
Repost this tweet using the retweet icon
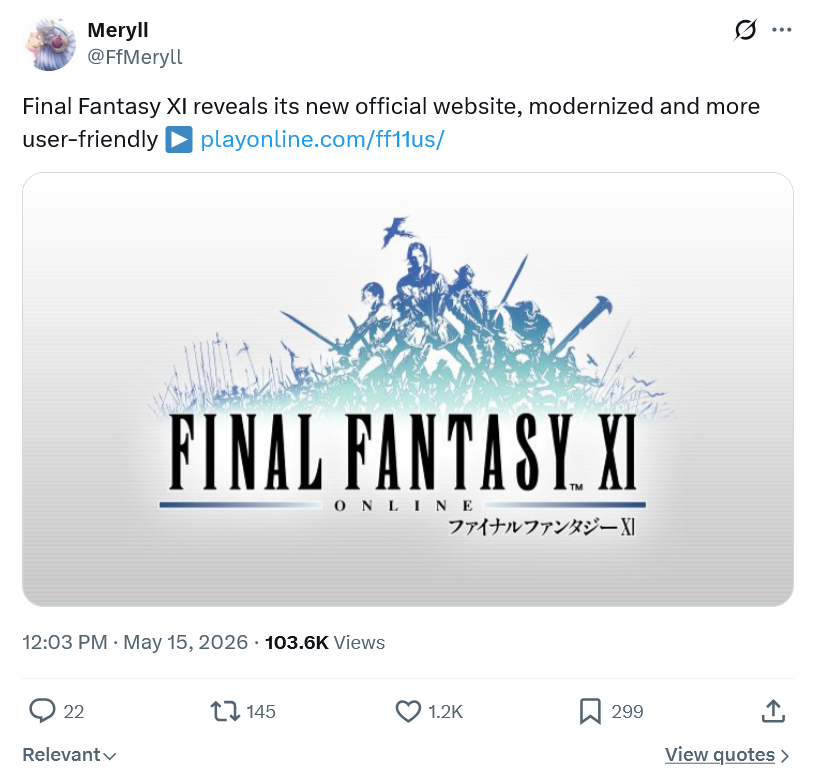point(225,711)
